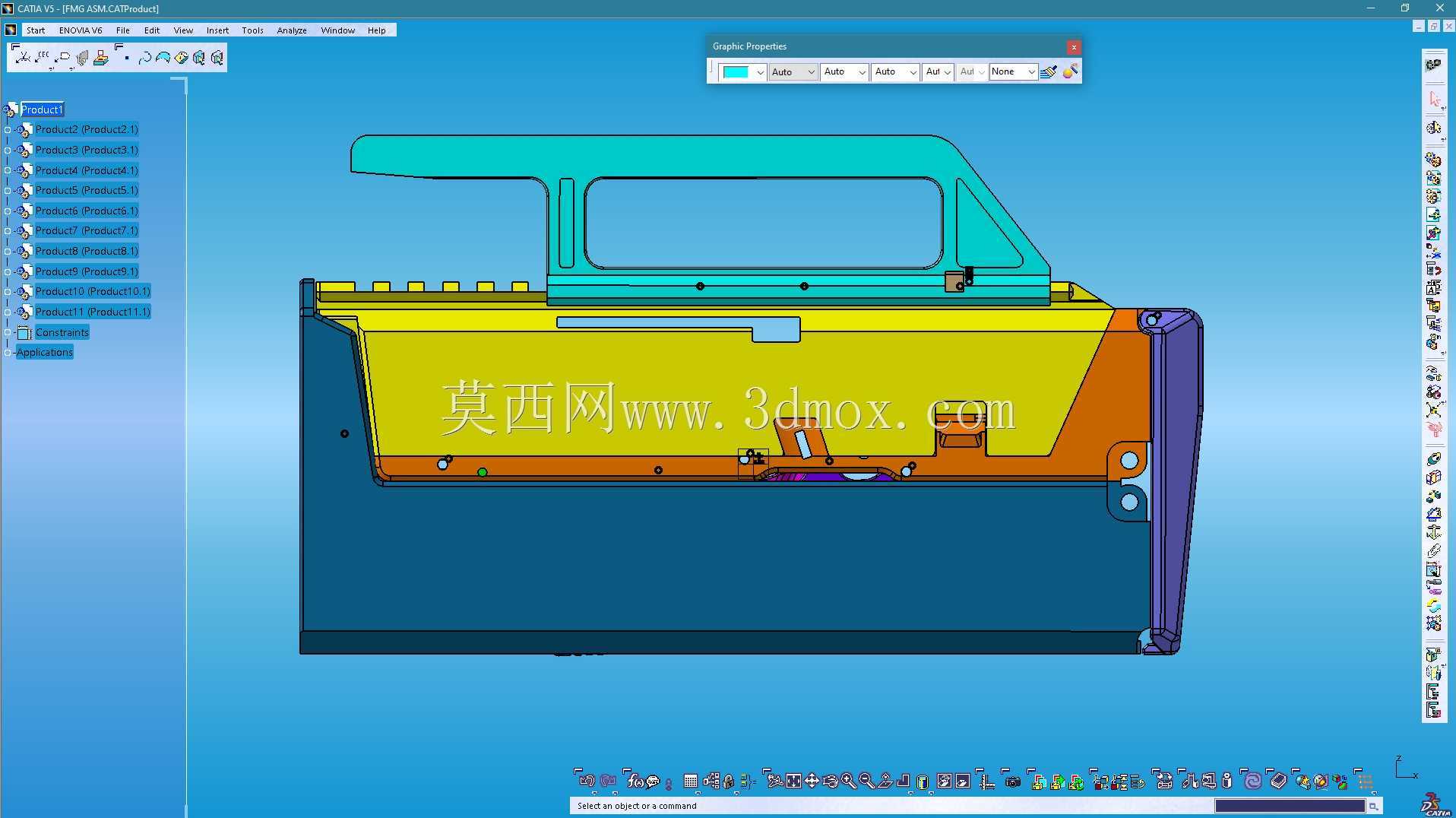Screen dimensions: 1456x818
Task: Open the first Auto dropdown in Graphic Properties
Action: coord(793,72)
